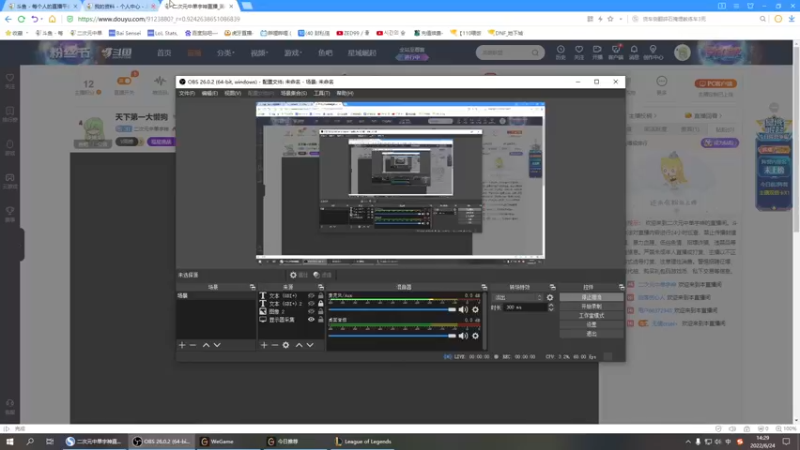This screenshot has height=450, width=800.
Task: Open the 淡出 transition dropdown
Action: (x=518, y=297)
